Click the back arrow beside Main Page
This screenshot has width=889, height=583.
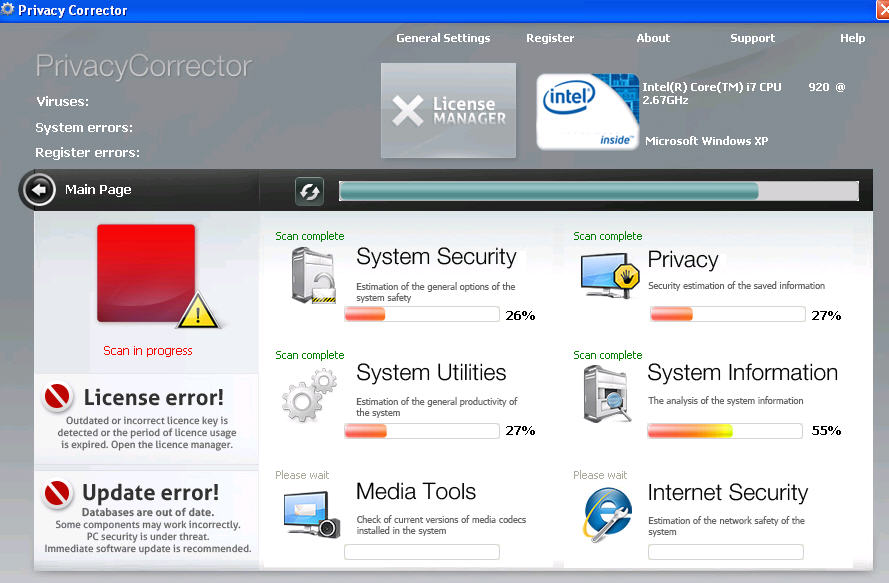38,191
